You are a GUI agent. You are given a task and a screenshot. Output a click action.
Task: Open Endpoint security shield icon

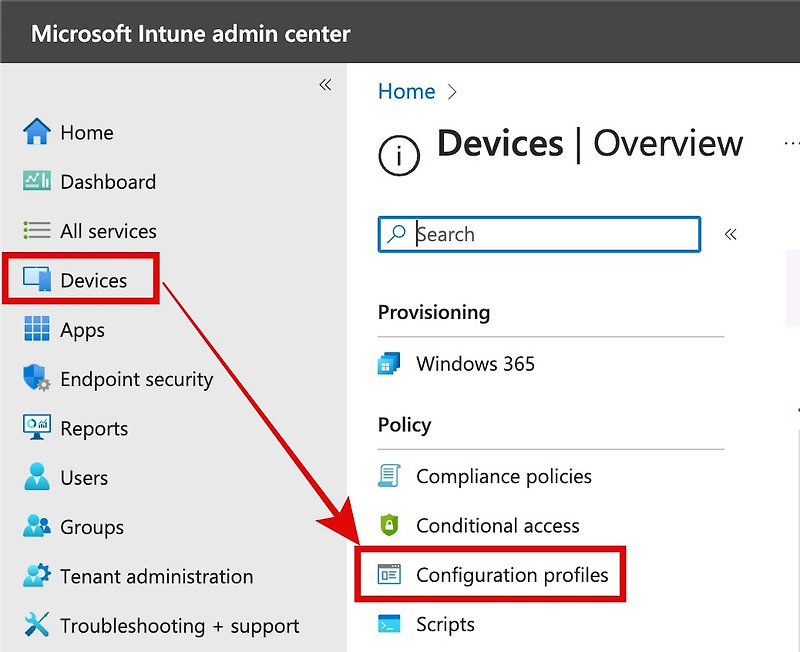point(37,379)
